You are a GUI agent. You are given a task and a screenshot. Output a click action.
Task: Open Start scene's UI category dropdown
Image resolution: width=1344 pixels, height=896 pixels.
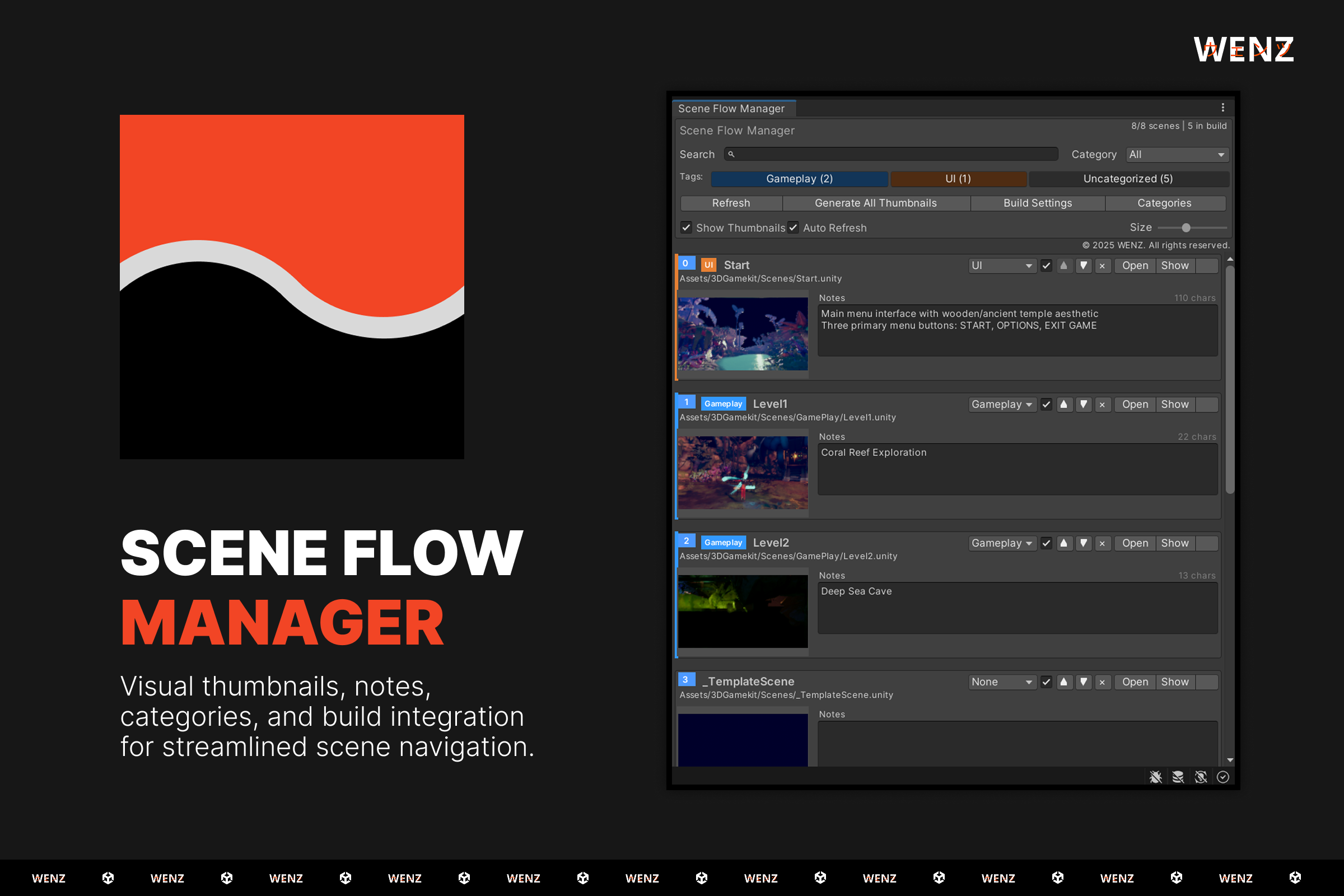pos(1002,265)
